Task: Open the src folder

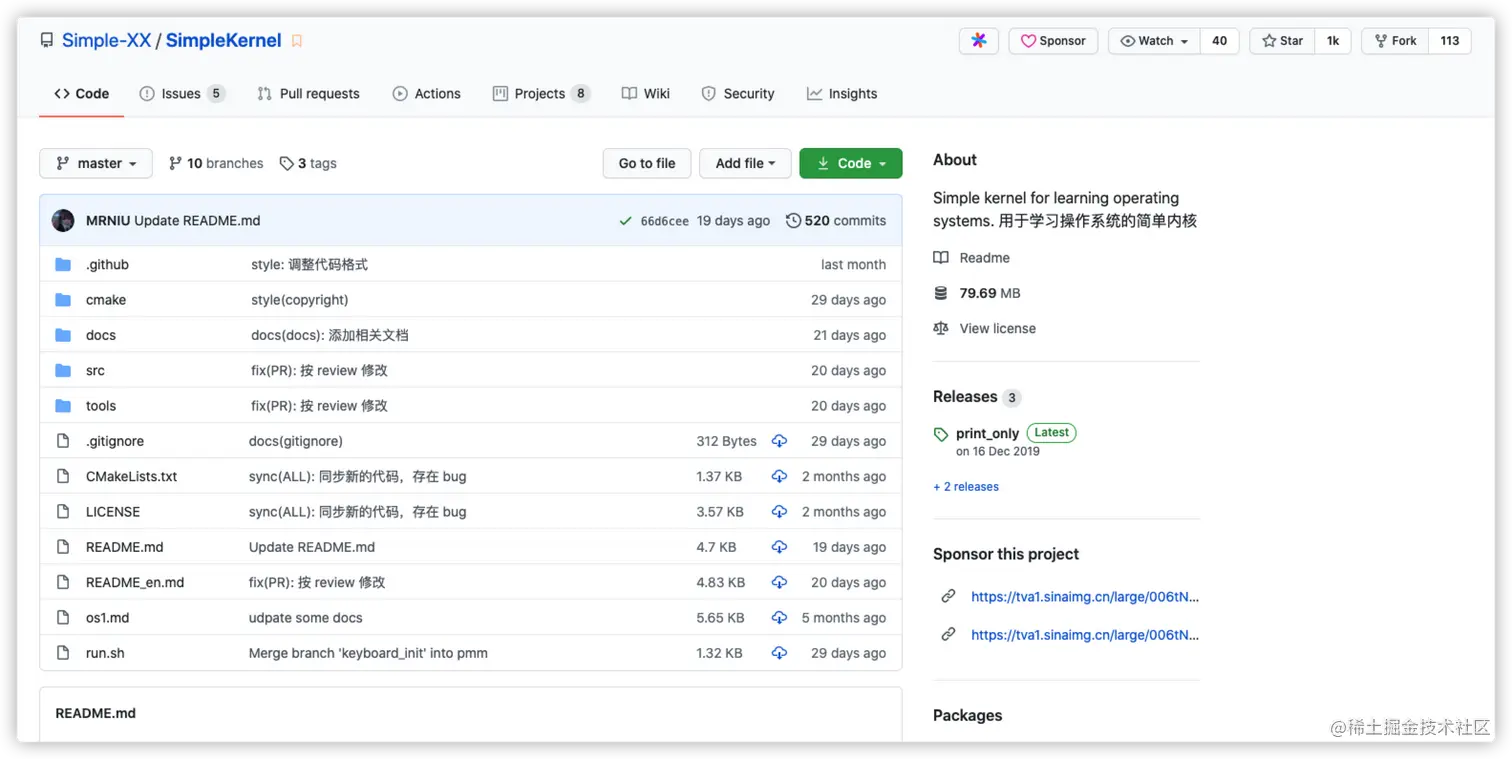Action: coord(95,371)
